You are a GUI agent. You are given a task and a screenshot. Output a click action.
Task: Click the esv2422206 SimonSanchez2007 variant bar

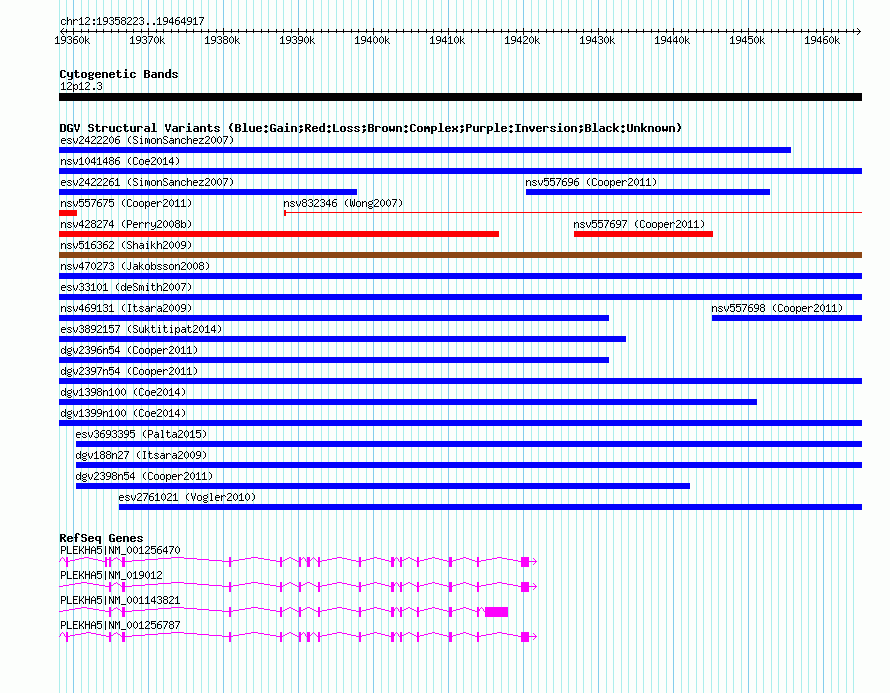point(425,150)
